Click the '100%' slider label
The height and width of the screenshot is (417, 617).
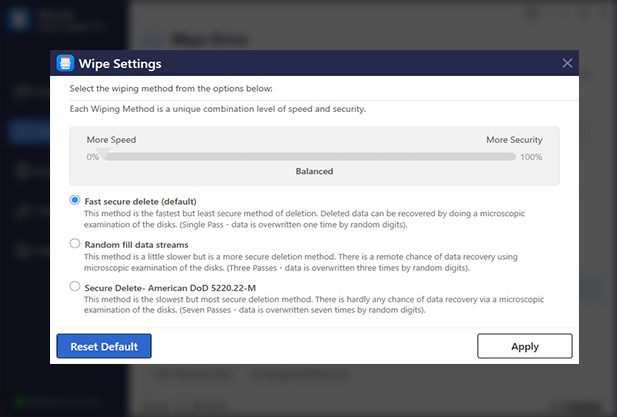click(x=531, y=157)
